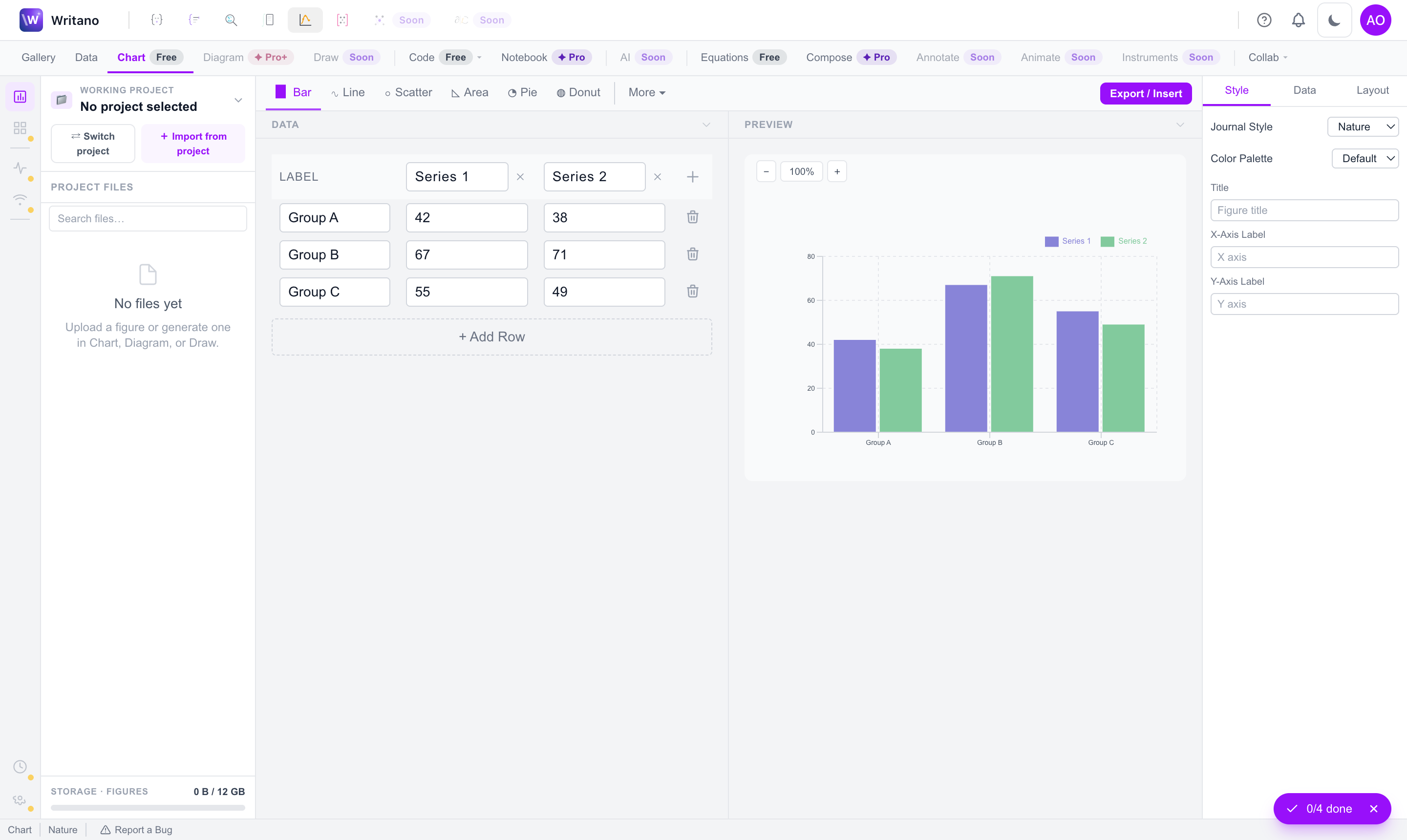This screenshot has width=1407, height=840.
Task: Open the Journal Style dropdown
Action: pyautogui.click(x=1362, y=127)
